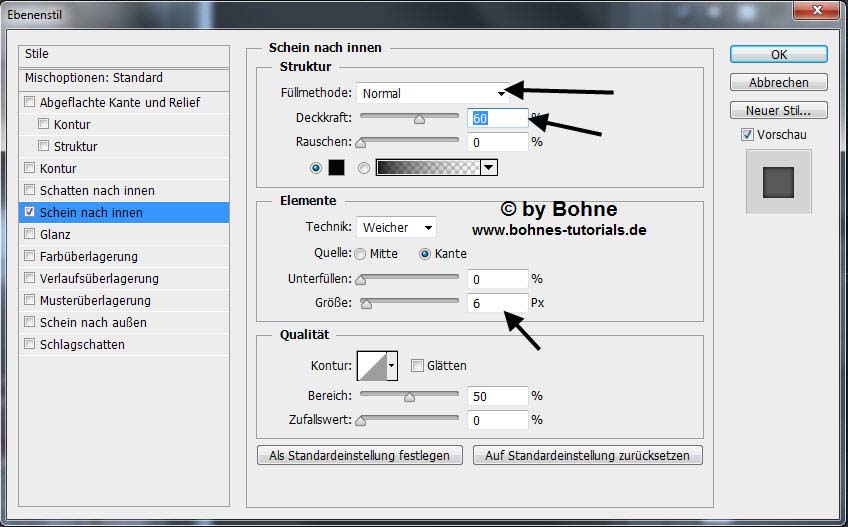Click the style preview thumbnail
This screenshot has width=848, height=527.
pyautogui.click(x=778, y=182)
